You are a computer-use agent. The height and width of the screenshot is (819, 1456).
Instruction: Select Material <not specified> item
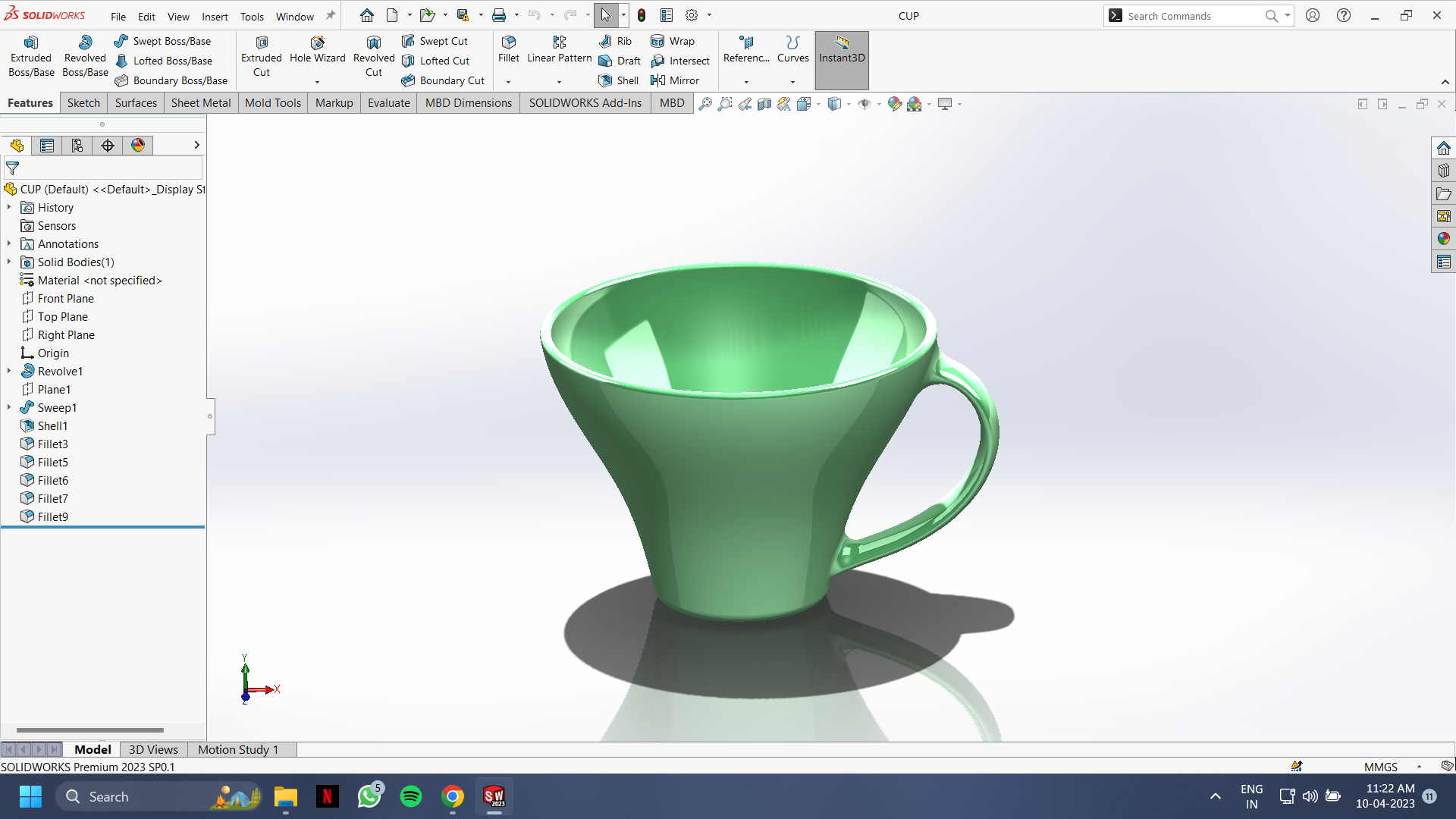(99, 280)
